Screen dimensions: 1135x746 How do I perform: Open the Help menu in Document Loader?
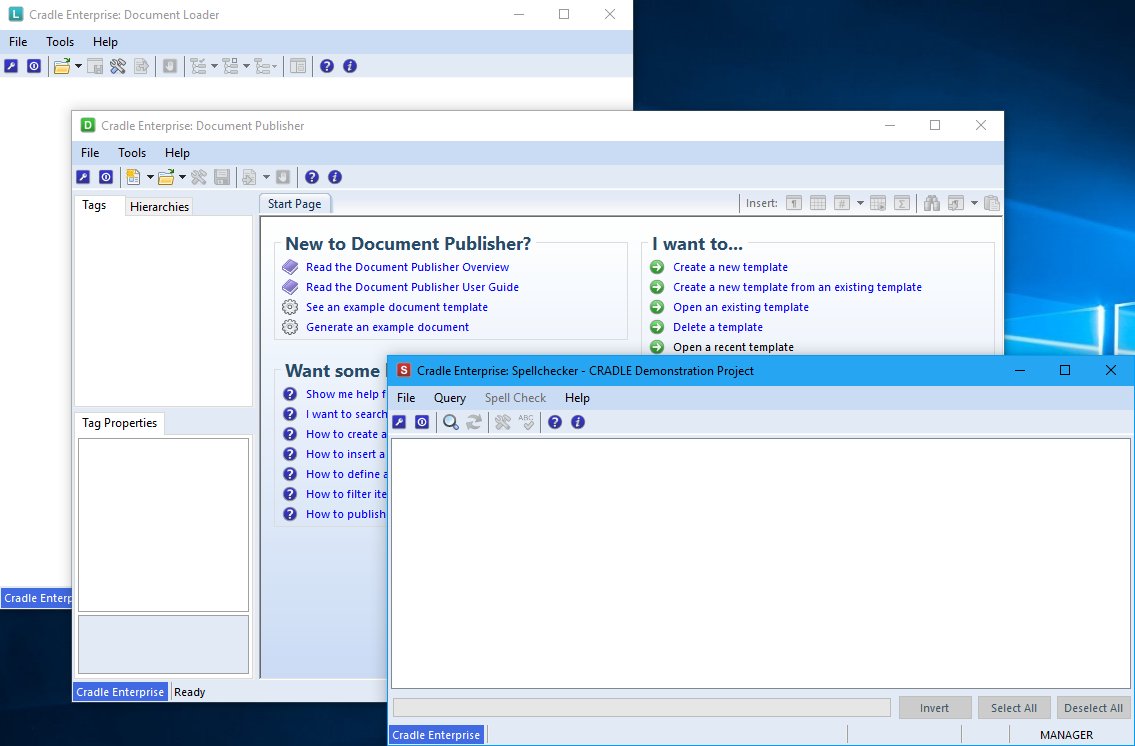105,42
